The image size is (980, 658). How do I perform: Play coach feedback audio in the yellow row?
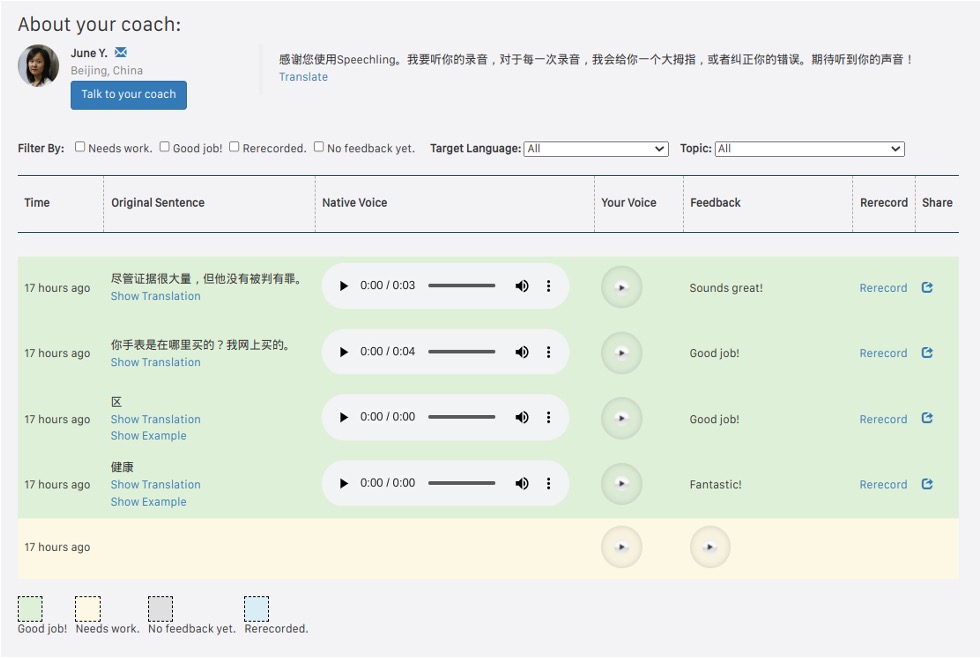tap(710, 547)
